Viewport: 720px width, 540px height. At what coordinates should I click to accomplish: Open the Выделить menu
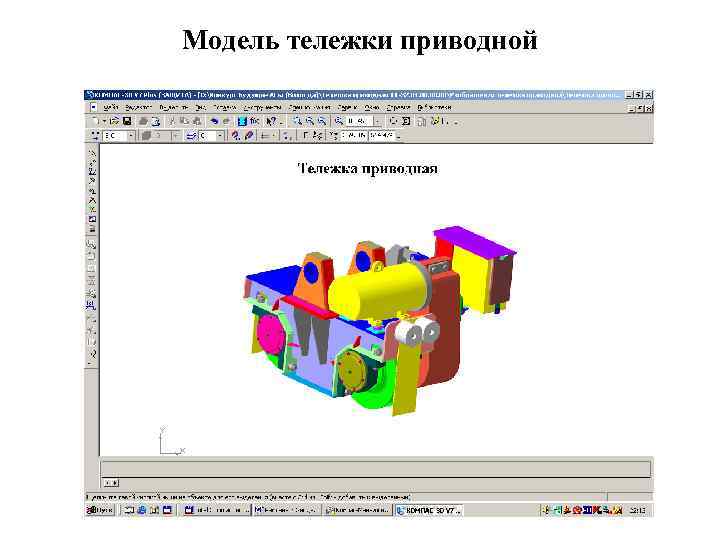click(174, 107)
